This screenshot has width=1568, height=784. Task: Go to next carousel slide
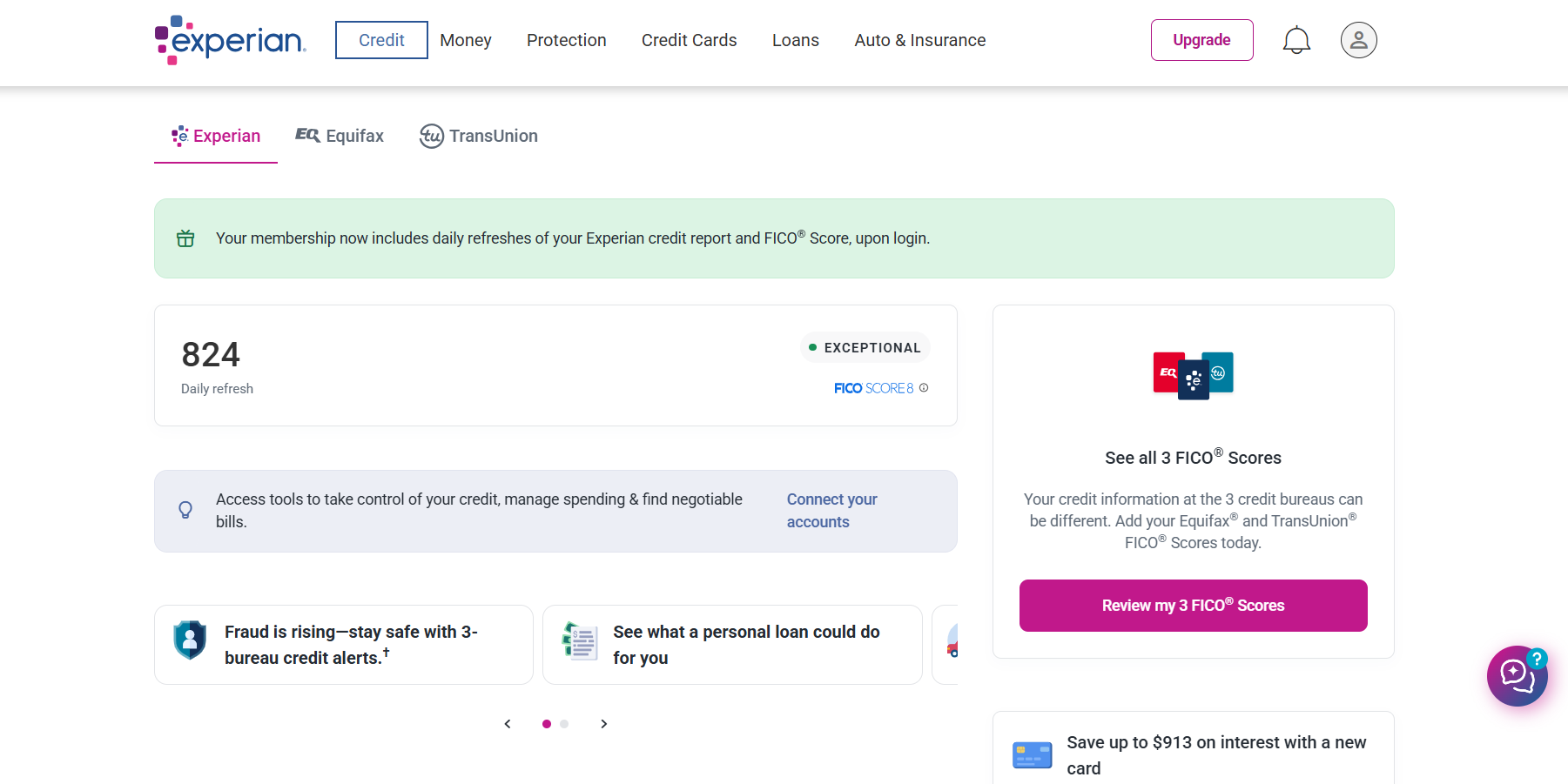coord(603,724)
